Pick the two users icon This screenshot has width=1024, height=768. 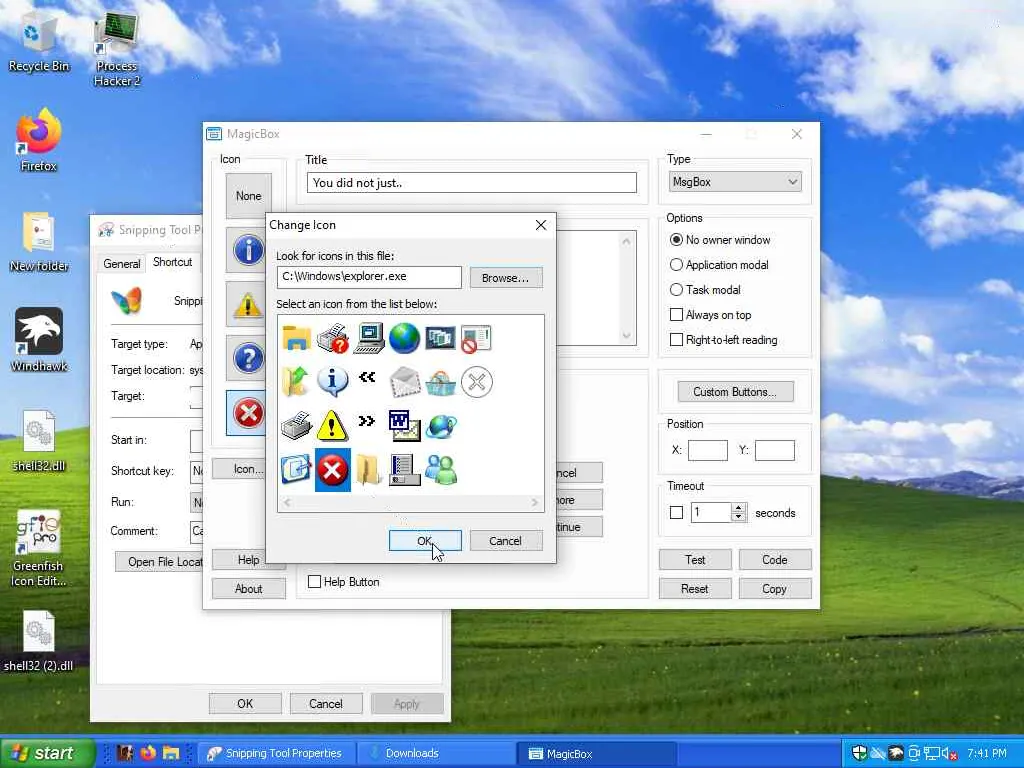tap(440, 470)
